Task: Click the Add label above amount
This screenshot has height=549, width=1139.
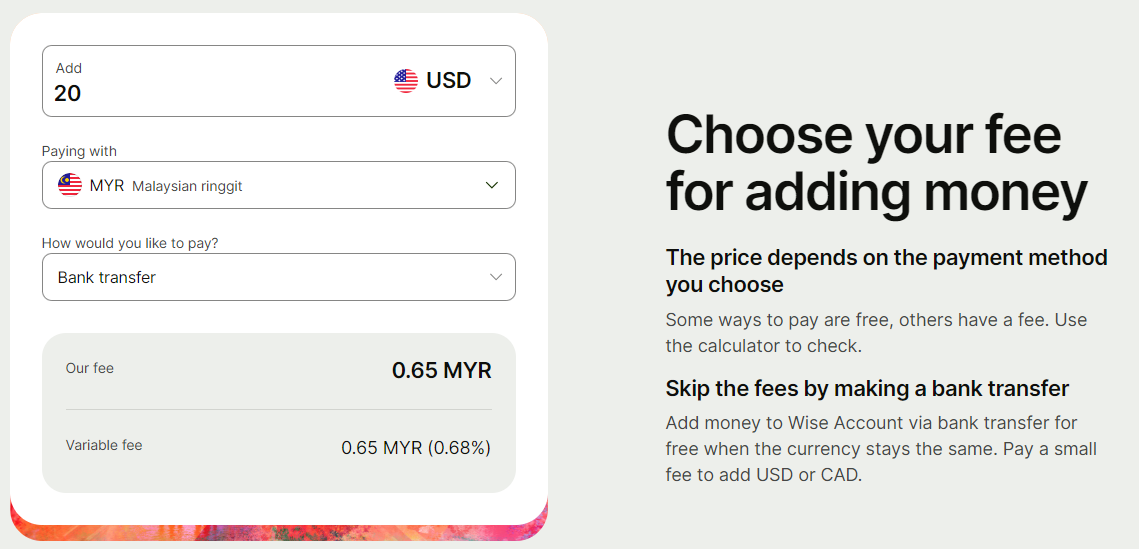Action: 69,68
